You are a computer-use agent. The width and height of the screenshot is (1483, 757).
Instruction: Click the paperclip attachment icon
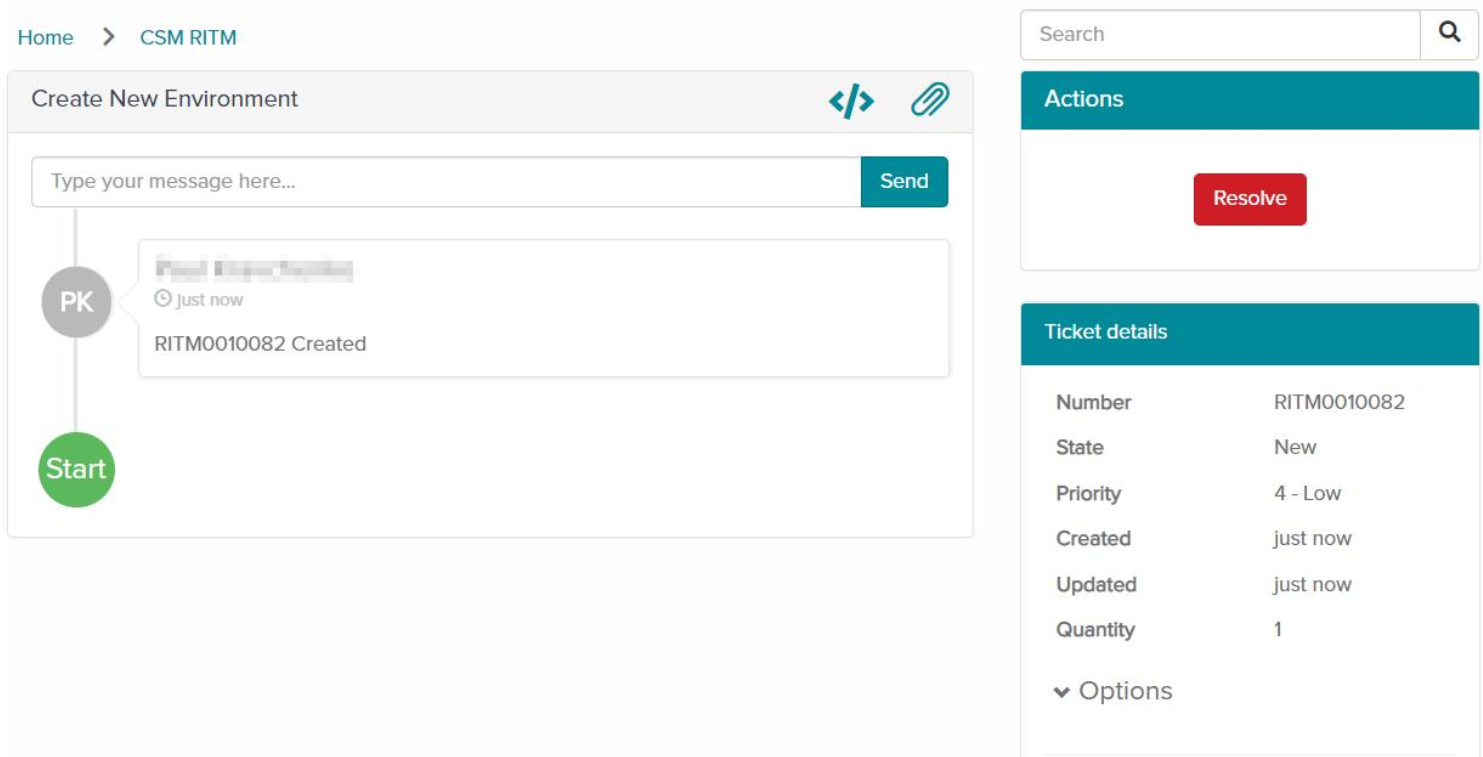point(929,100)
